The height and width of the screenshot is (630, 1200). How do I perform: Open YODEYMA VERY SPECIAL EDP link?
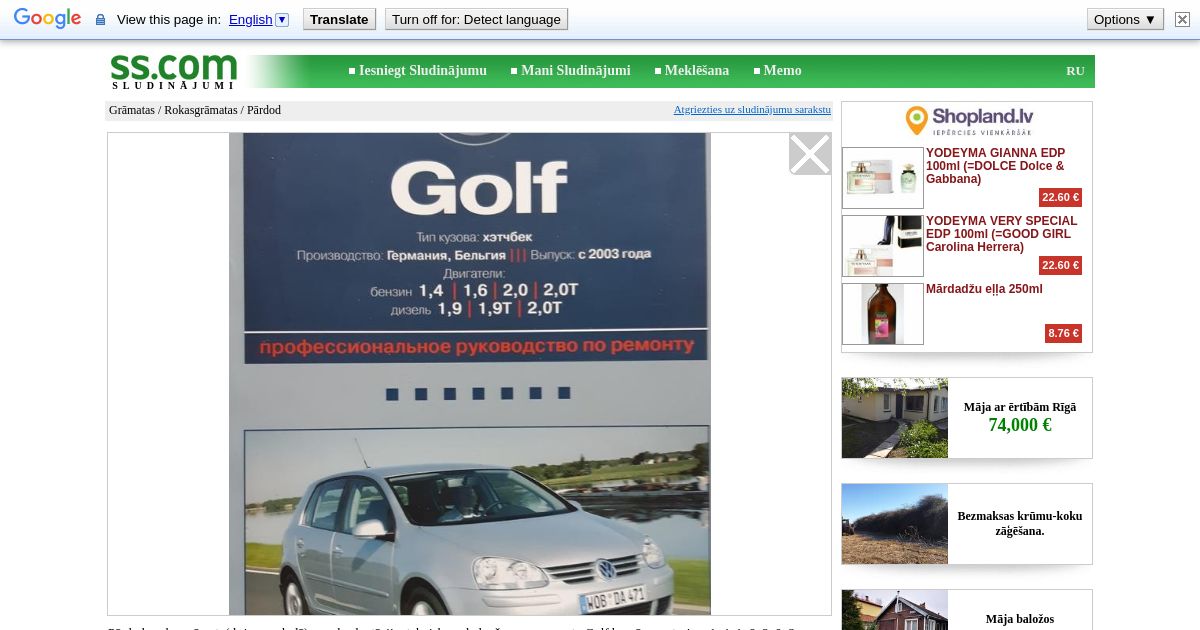[1002, 234]
